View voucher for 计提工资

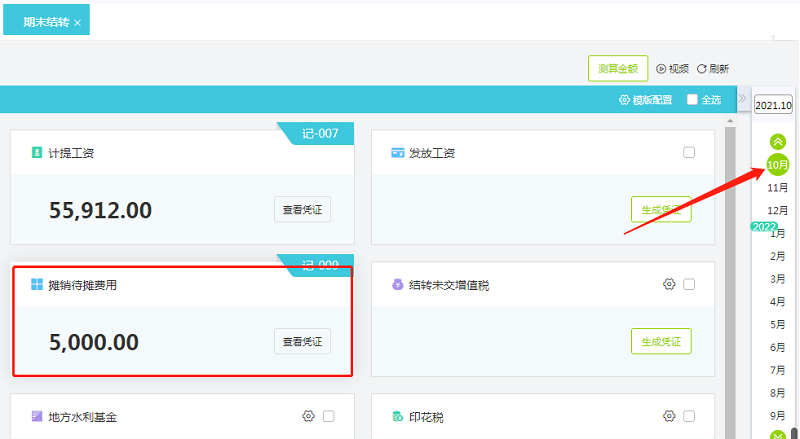[302, 209]
